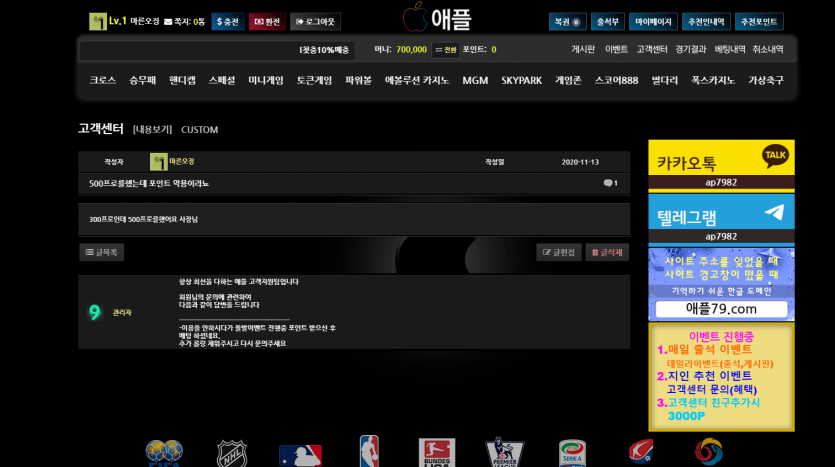Screen dimensions: 835x467
Task: Select the 폭스카지노 menu item
Action: pyautogui.click(x=713, y=80)
